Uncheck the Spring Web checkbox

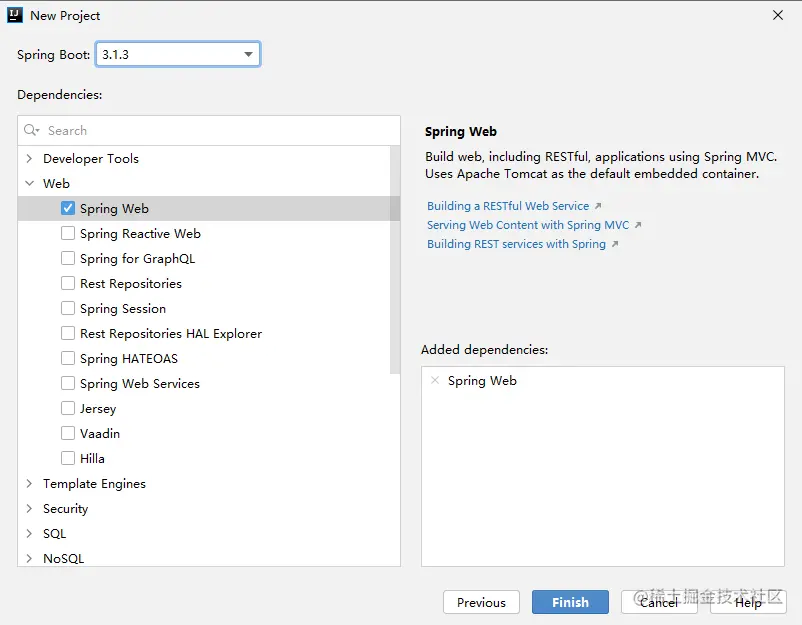pos(68,209)
